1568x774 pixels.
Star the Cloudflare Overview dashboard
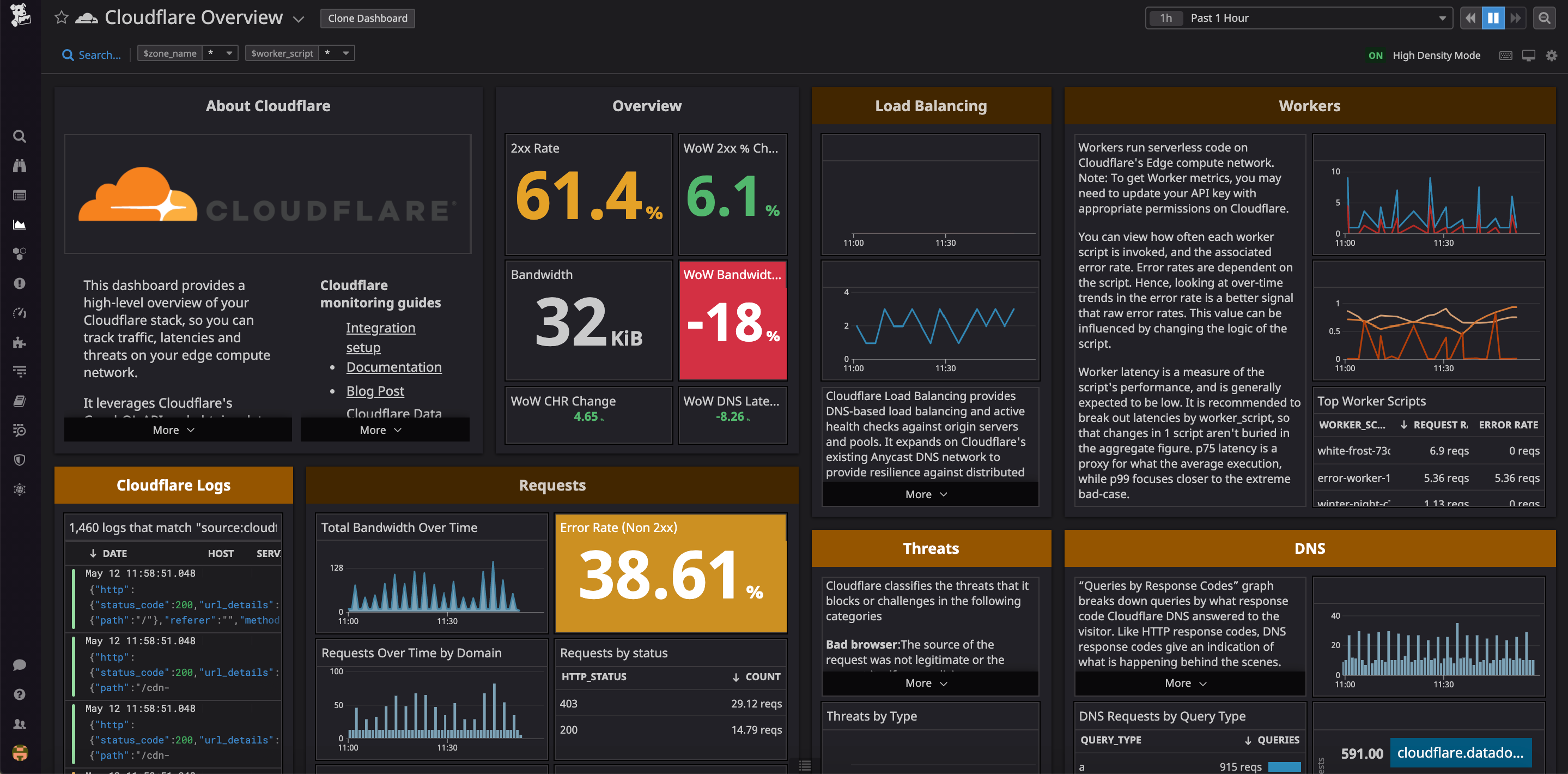[x=61, y=17]
